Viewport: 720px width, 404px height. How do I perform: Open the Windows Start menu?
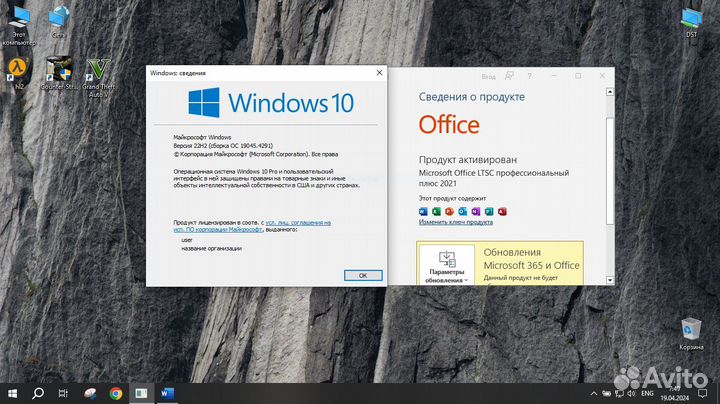click(12, 393)
